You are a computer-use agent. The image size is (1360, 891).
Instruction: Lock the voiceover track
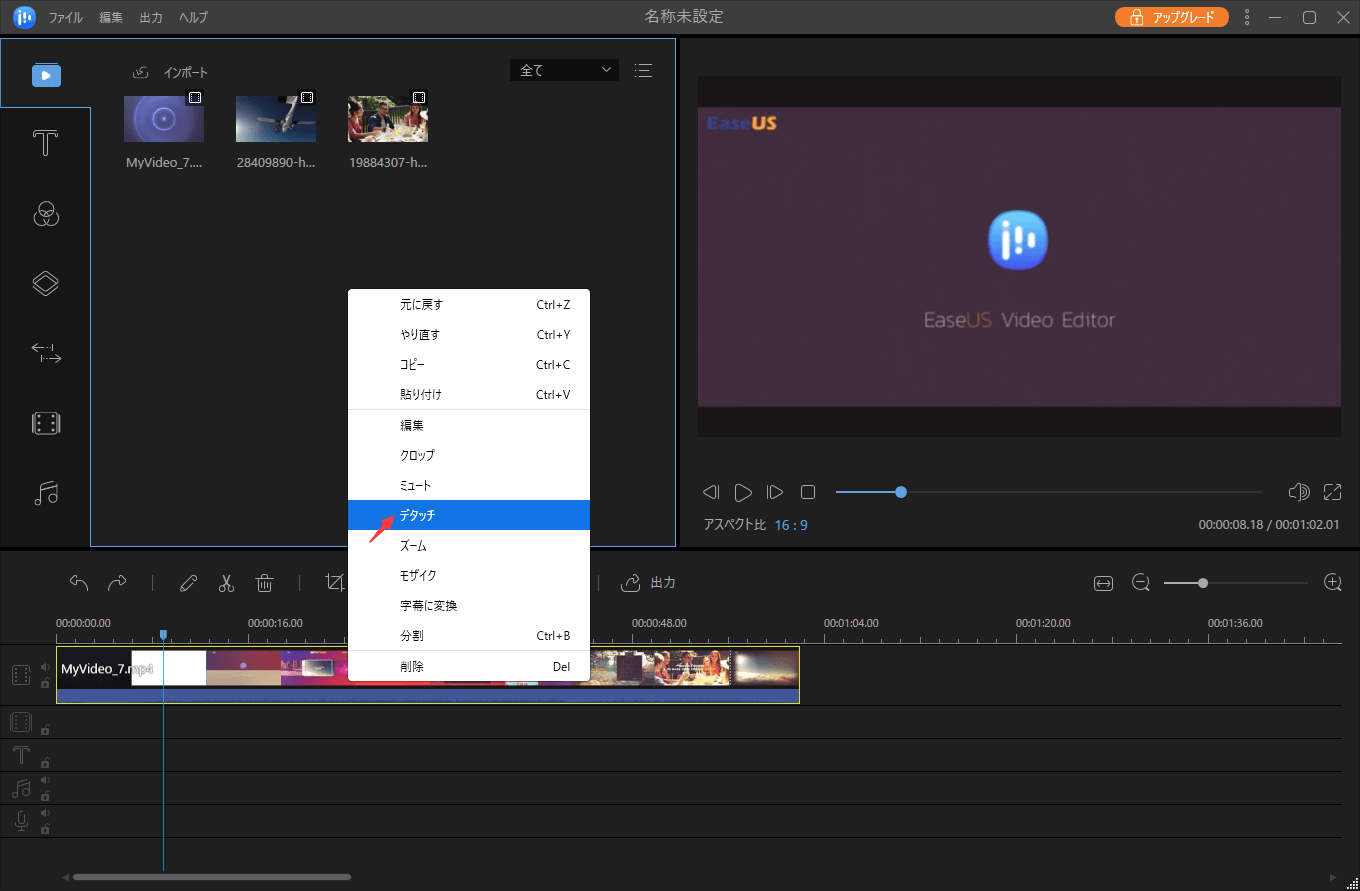point(45,829)
